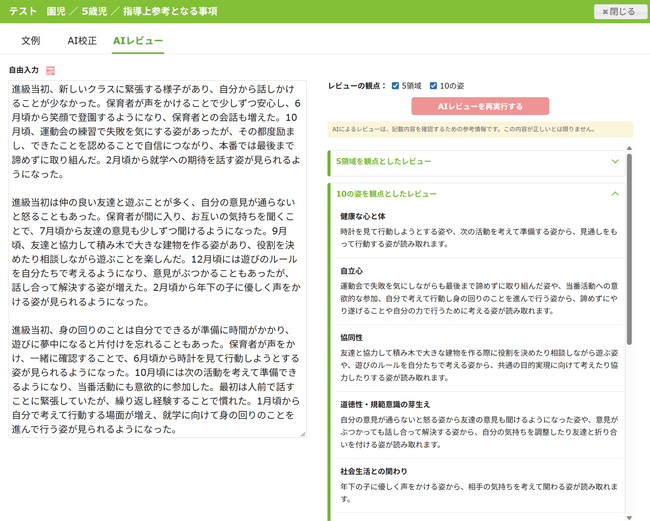The height and width of the screenshot is (521, 650).
Task: Click the 自由入力 label
Action: pos(24,70)
